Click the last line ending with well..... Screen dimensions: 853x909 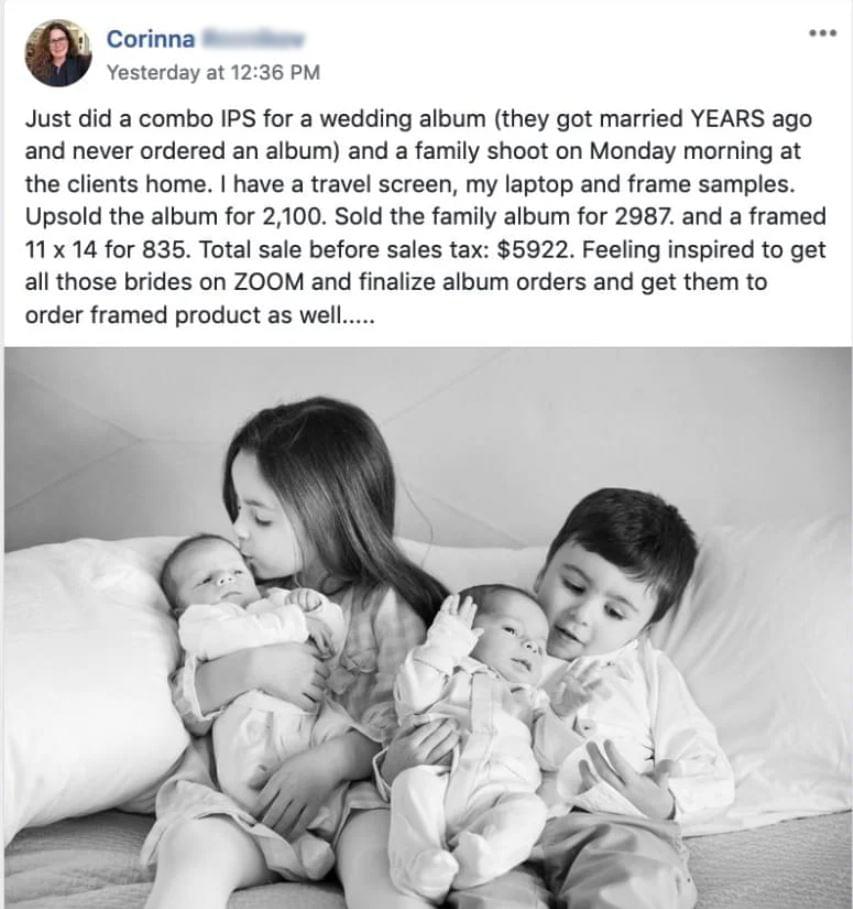[201, 315]
